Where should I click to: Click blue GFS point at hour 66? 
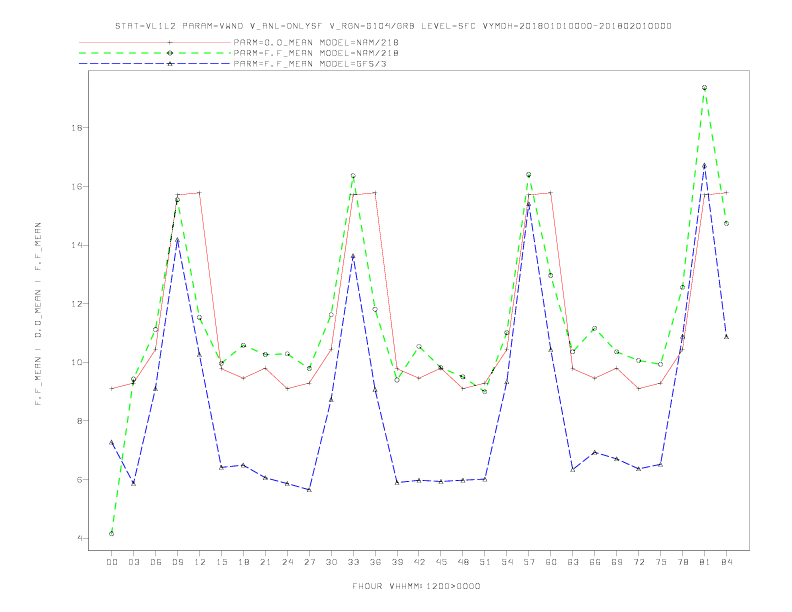coord(595,452)
